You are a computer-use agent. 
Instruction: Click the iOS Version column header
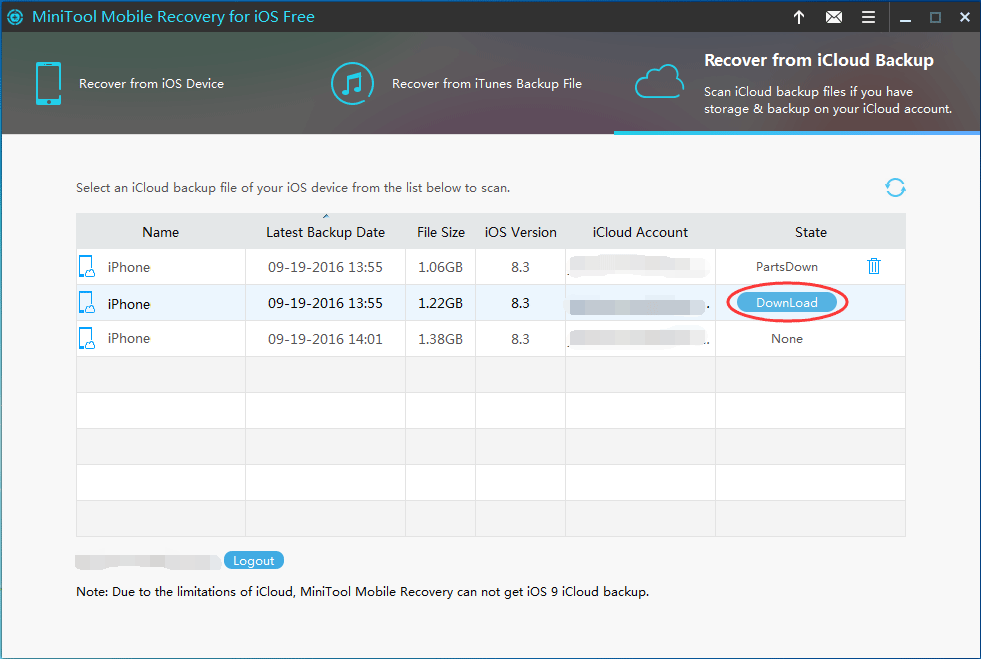click(520, 232)
